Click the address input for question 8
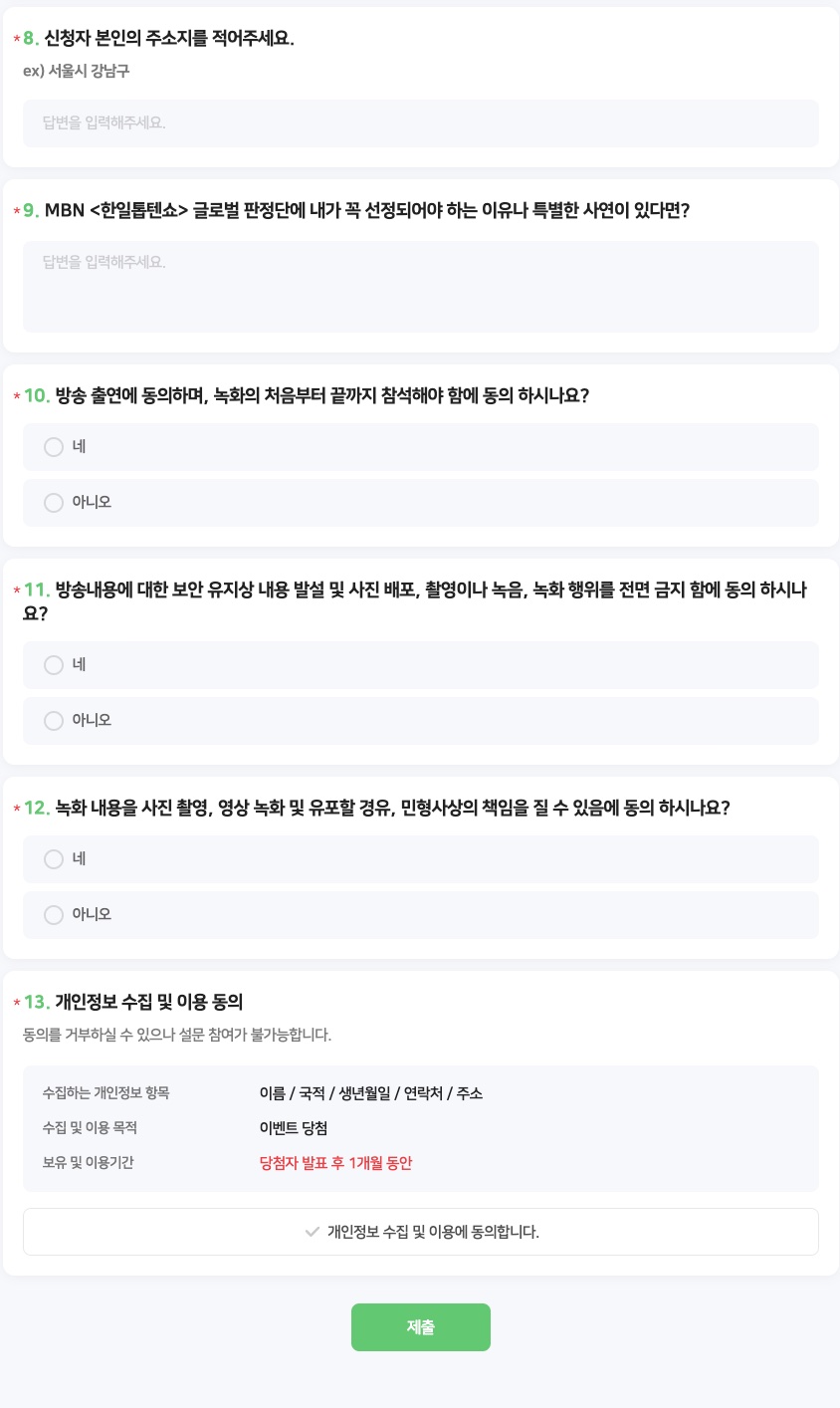This screenshot has height=1408, width=840. (x=420, y=122)
